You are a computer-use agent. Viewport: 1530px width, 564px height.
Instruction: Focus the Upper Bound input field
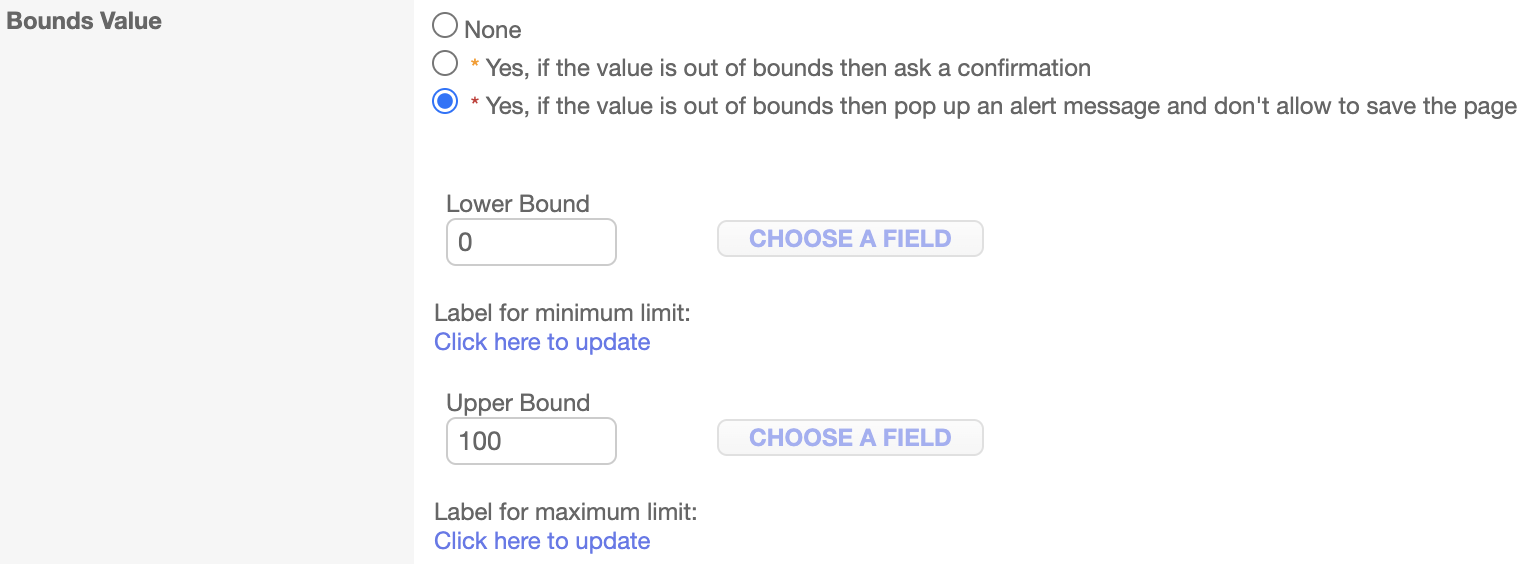coord(531,441)
